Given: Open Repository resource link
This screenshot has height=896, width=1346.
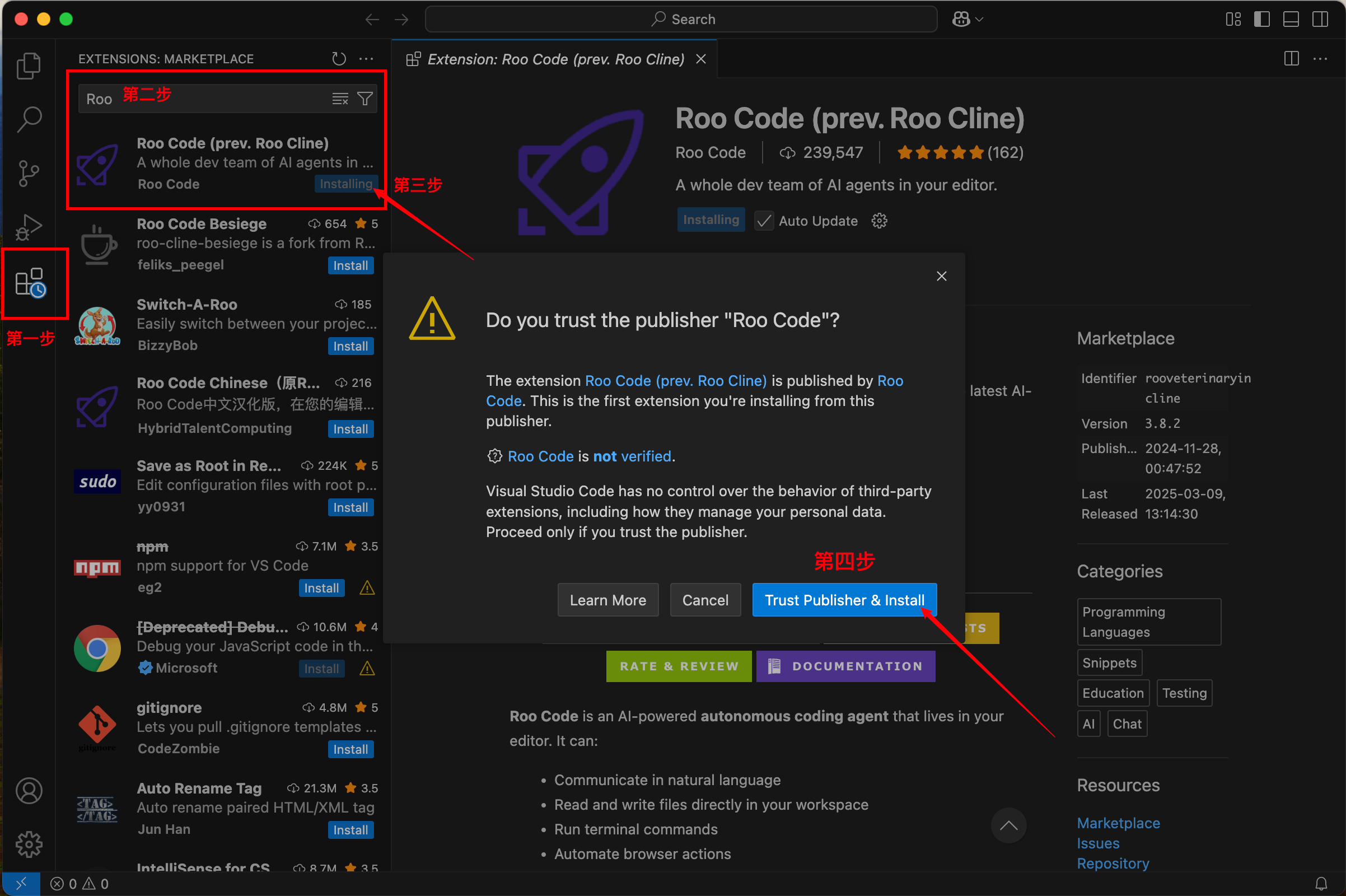Looking at the screenshot, I should (1113, 864).
